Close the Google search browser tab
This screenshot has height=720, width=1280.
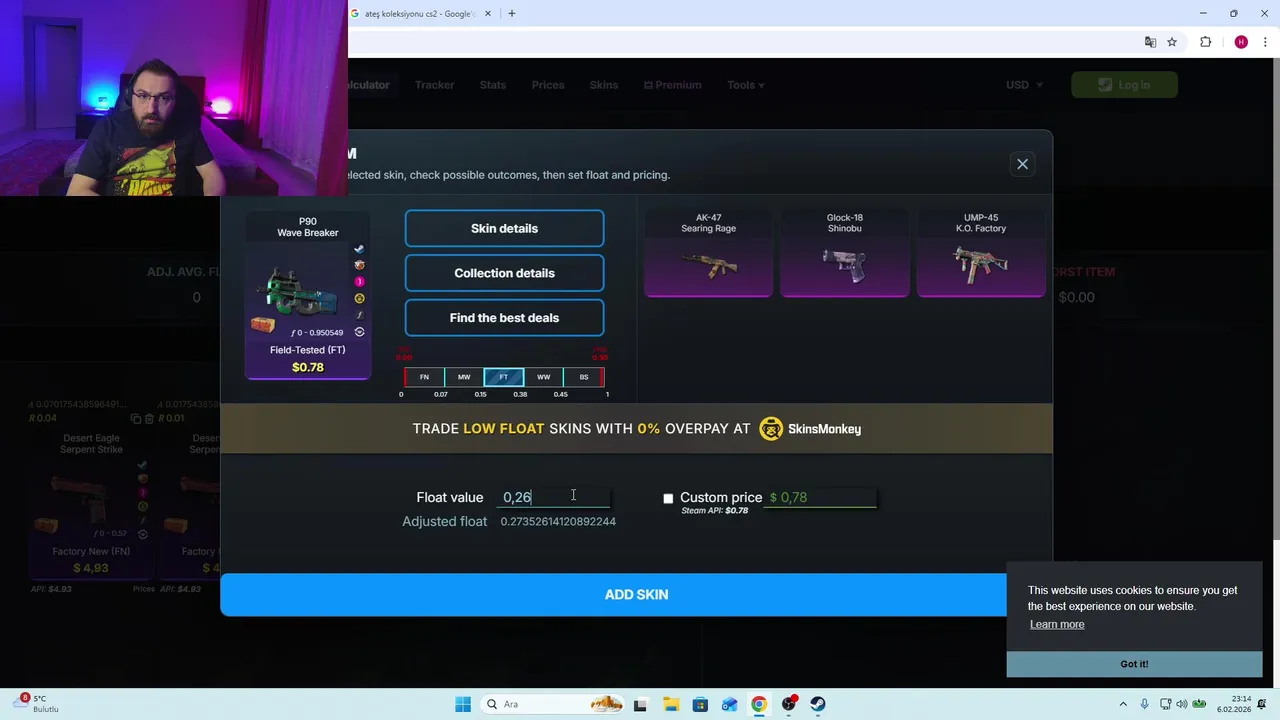click(488, 14)
